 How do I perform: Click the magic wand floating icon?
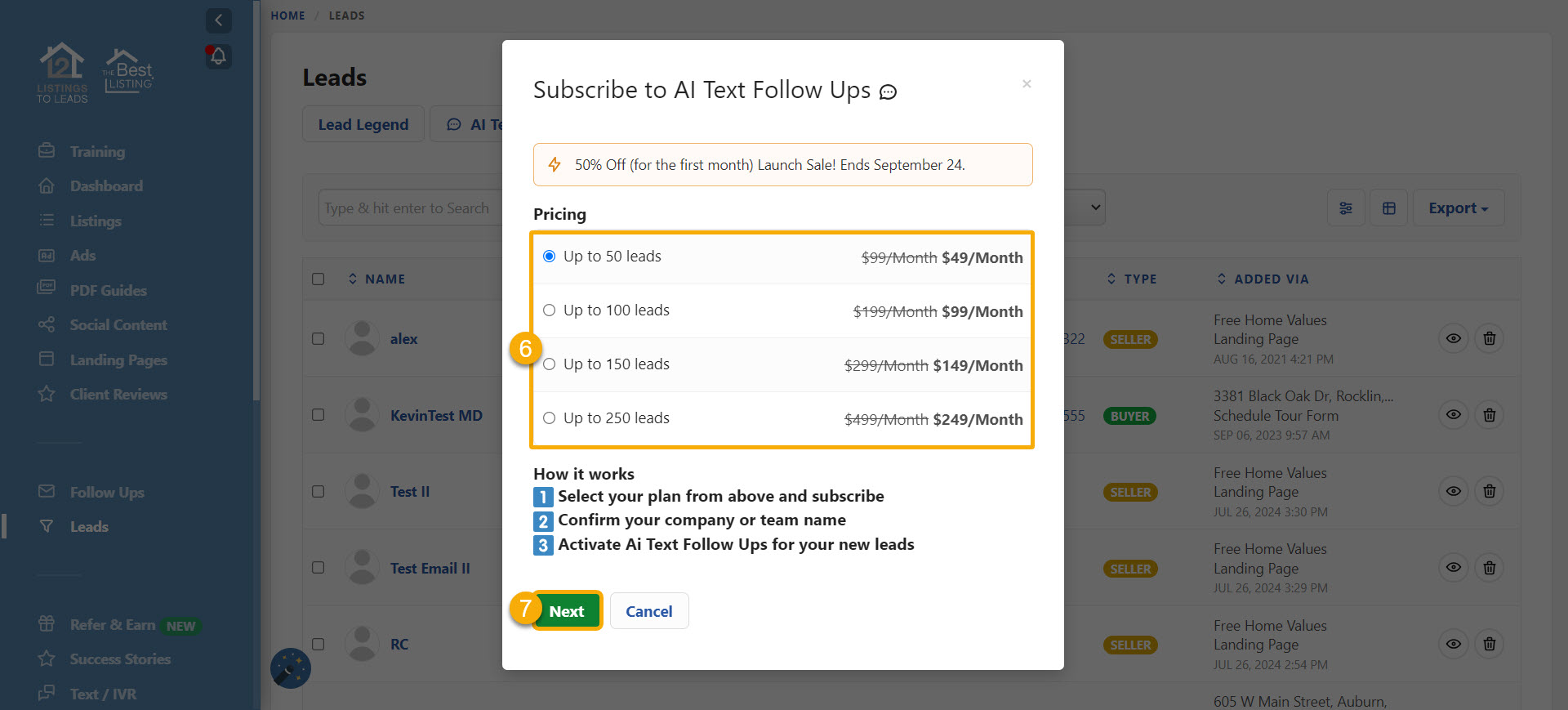(291, 668)
